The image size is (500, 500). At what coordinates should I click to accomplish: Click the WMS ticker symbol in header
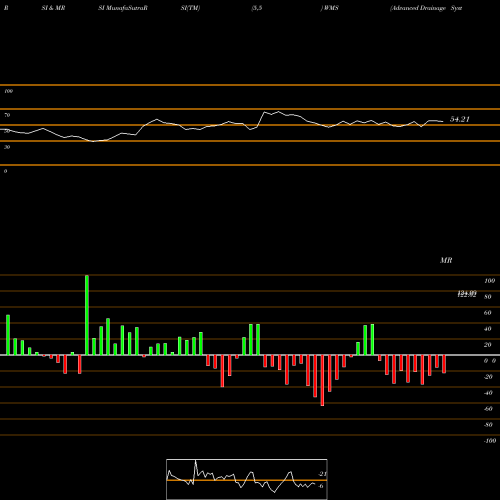[x=331, y=8]
